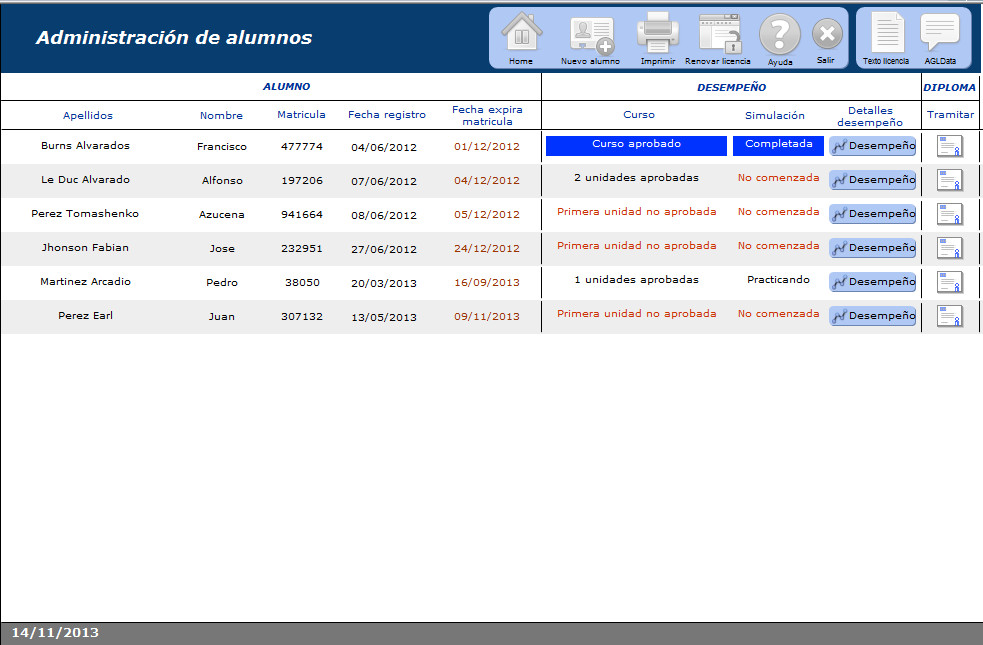
Task: Click matricula number 232951
Action: [x=302, y=248]
